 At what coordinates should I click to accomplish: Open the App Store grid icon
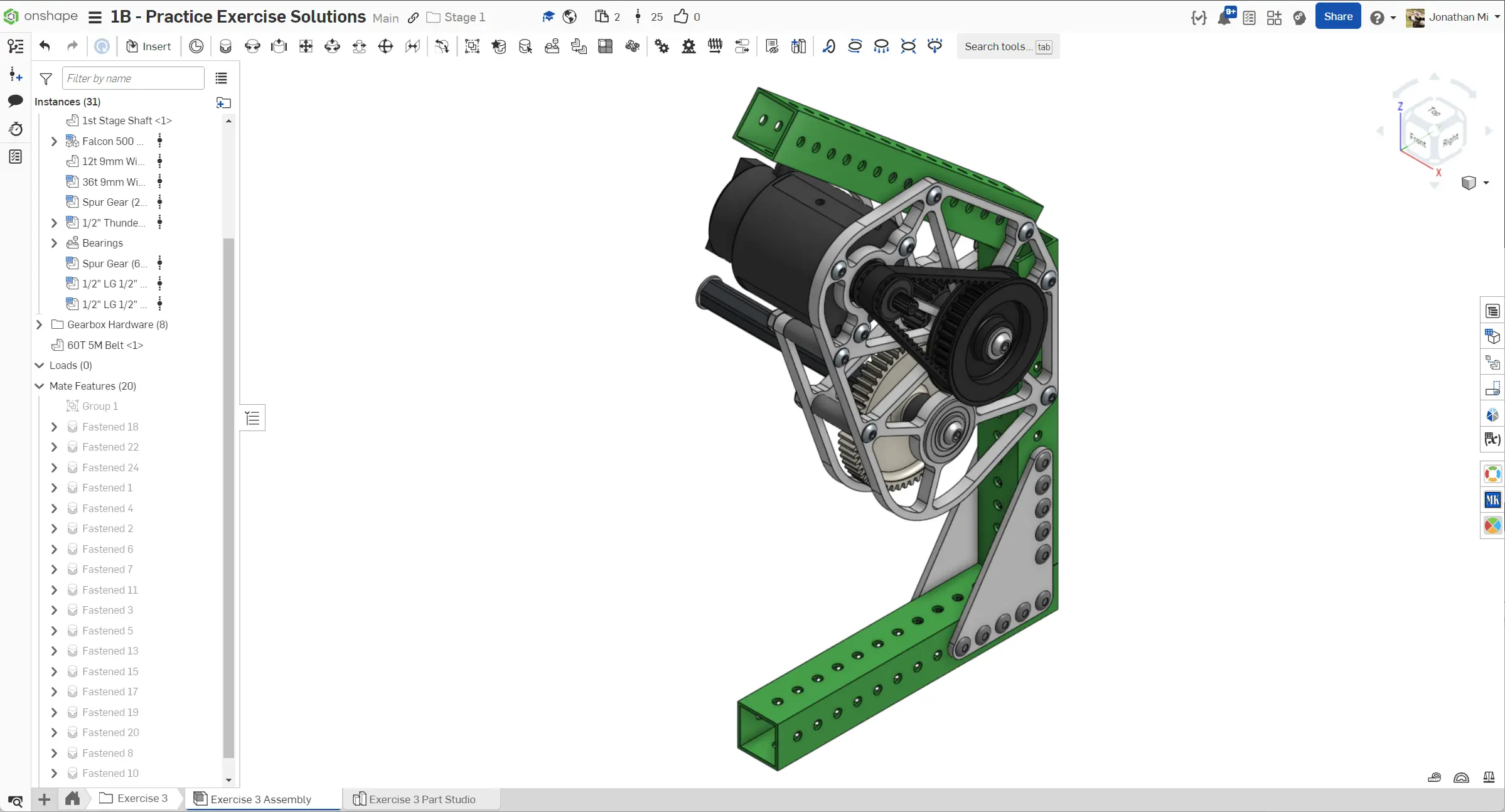coord(1274,17)
